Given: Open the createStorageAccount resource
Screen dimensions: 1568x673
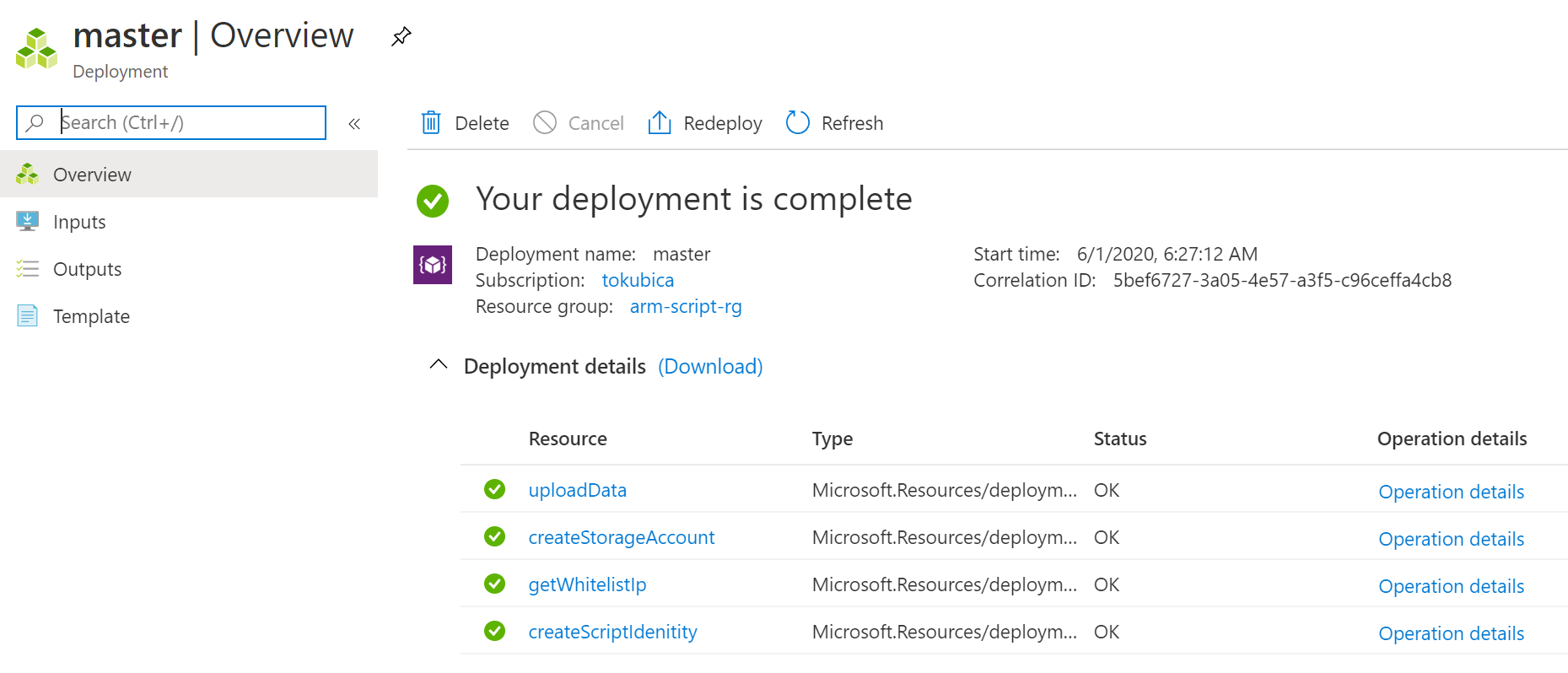Looking at the screenshot, I should click(621, 537).
